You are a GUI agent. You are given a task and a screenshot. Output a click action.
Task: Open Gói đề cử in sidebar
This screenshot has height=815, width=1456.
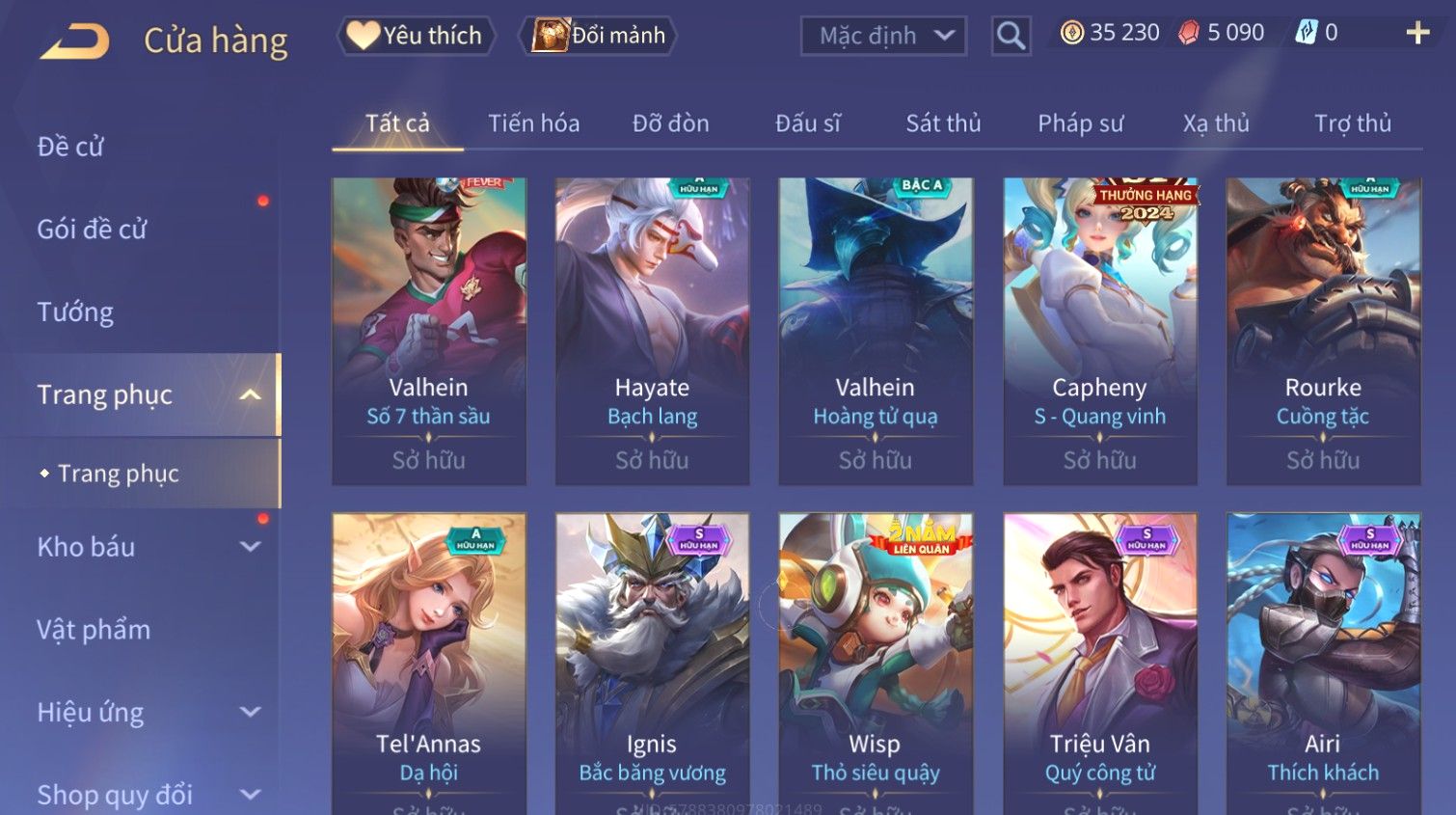[x=93, y=230]
